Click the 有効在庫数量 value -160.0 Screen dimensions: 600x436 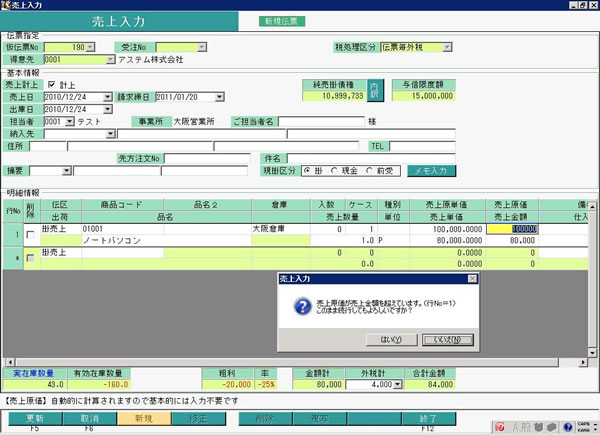(99, 384)
